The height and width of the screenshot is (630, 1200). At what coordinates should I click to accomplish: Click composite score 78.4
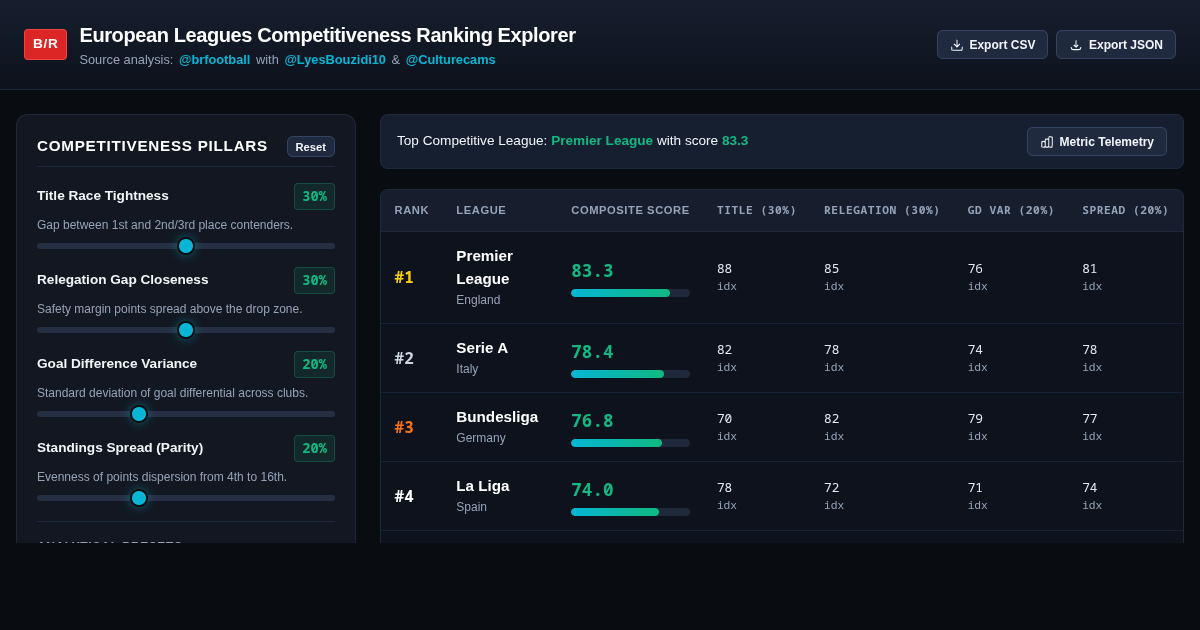[592, 352]
